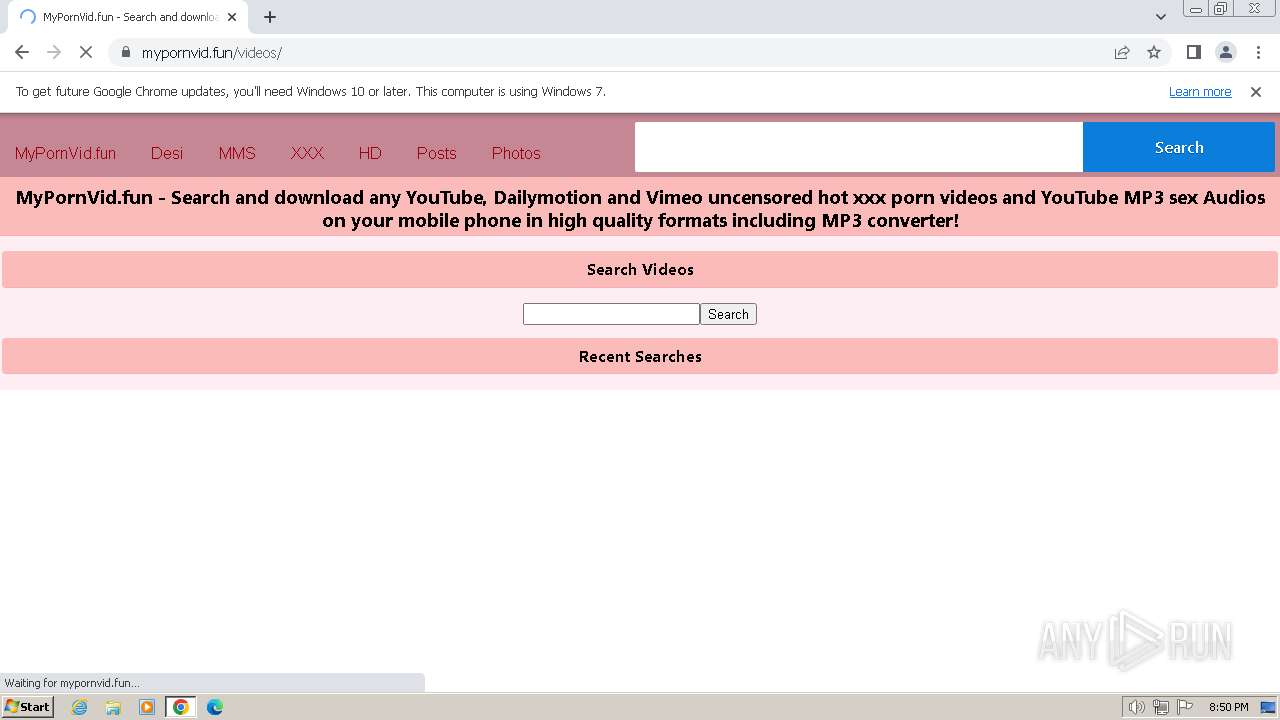Image resolution: width=1280 pixels, height=720 pixels.
Task: Launch Internet Explorer from taskbar
Action: coord(80,707)
